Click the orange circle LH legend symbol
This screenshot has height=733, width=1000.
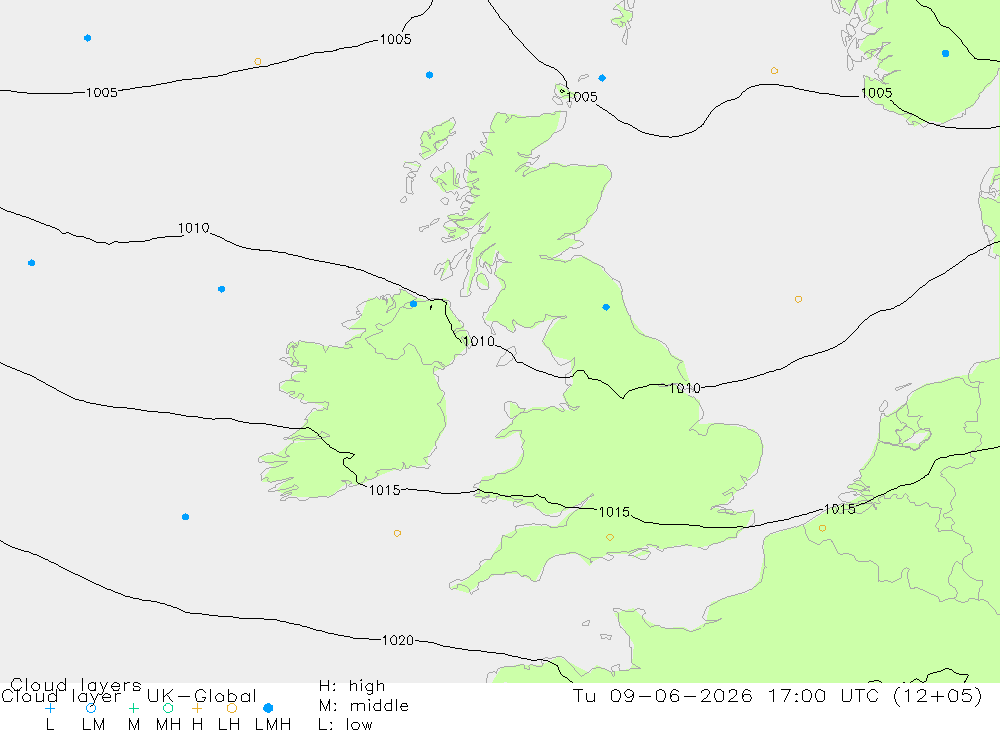click(x=232, y=708)
